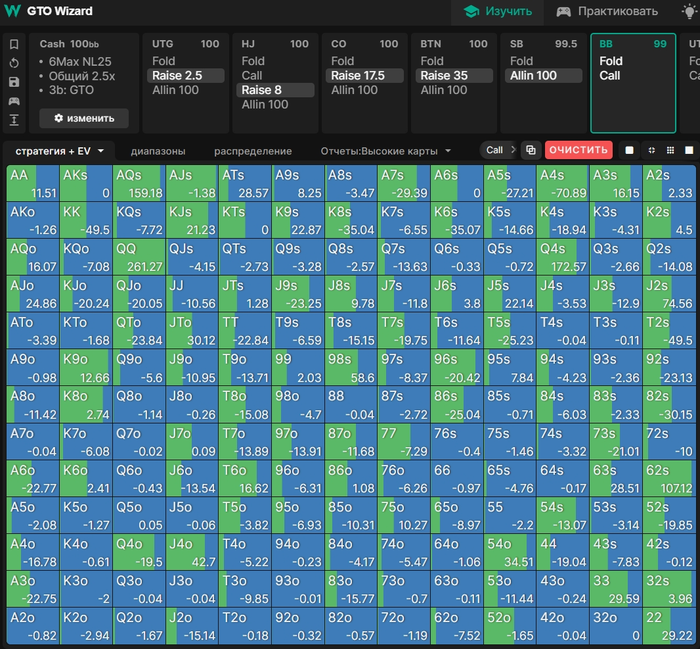The width and height of the screenshot is (700, 649).
Task: Click the 98s cell showing 58.6
Action: point(351,368)
